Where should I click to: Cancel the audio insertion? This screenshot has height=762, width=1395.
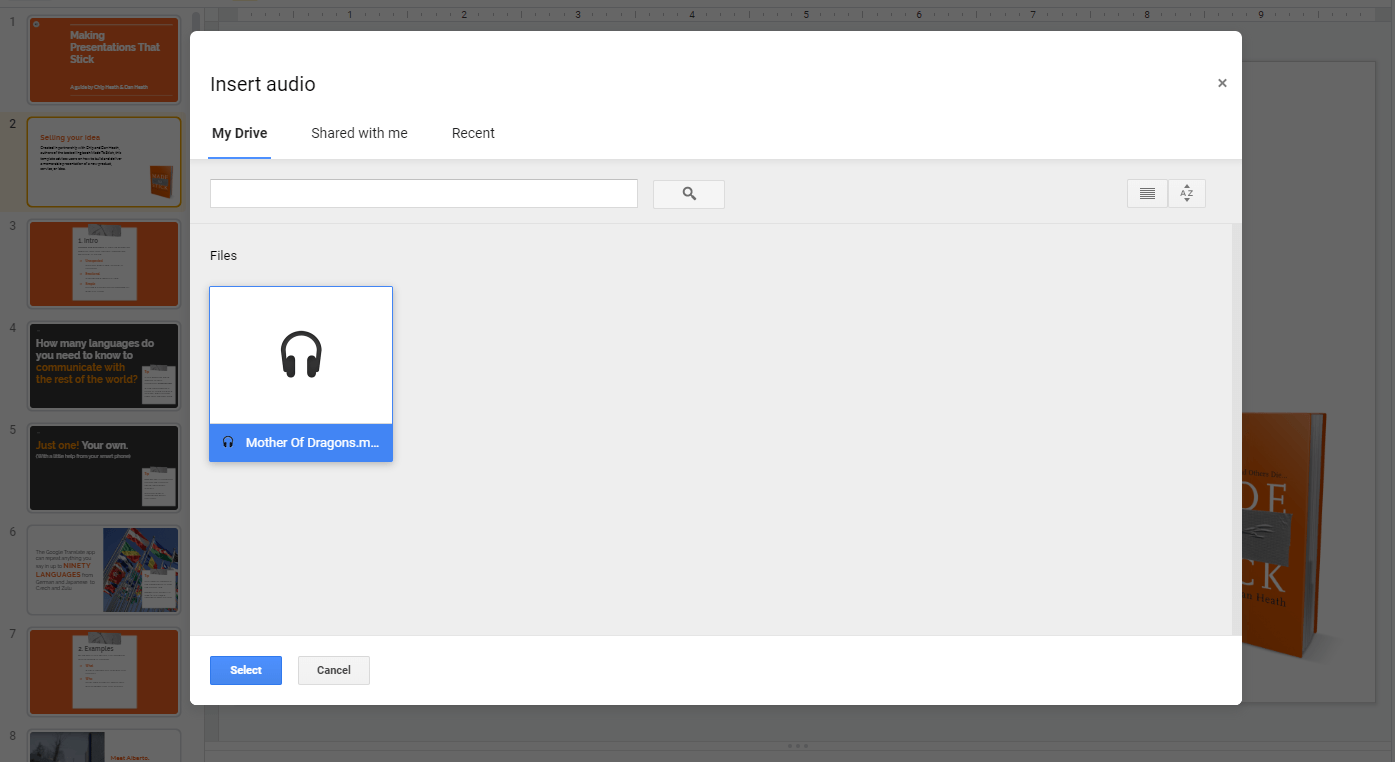point(333,670)
